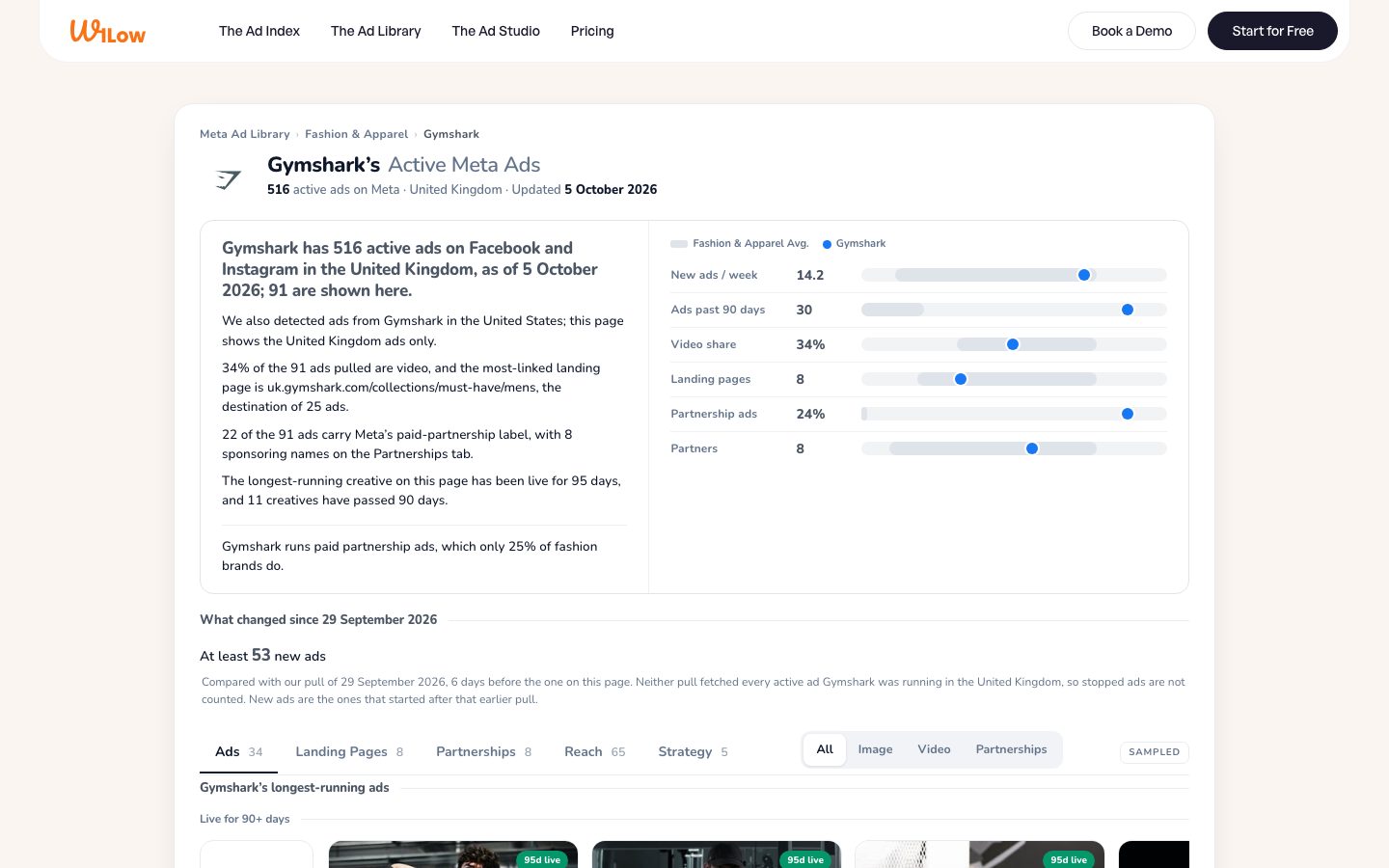The width and height of the screenshot is (1389, 868).
Task: Click the Book a Demo button
Action: pos(1131,31)
